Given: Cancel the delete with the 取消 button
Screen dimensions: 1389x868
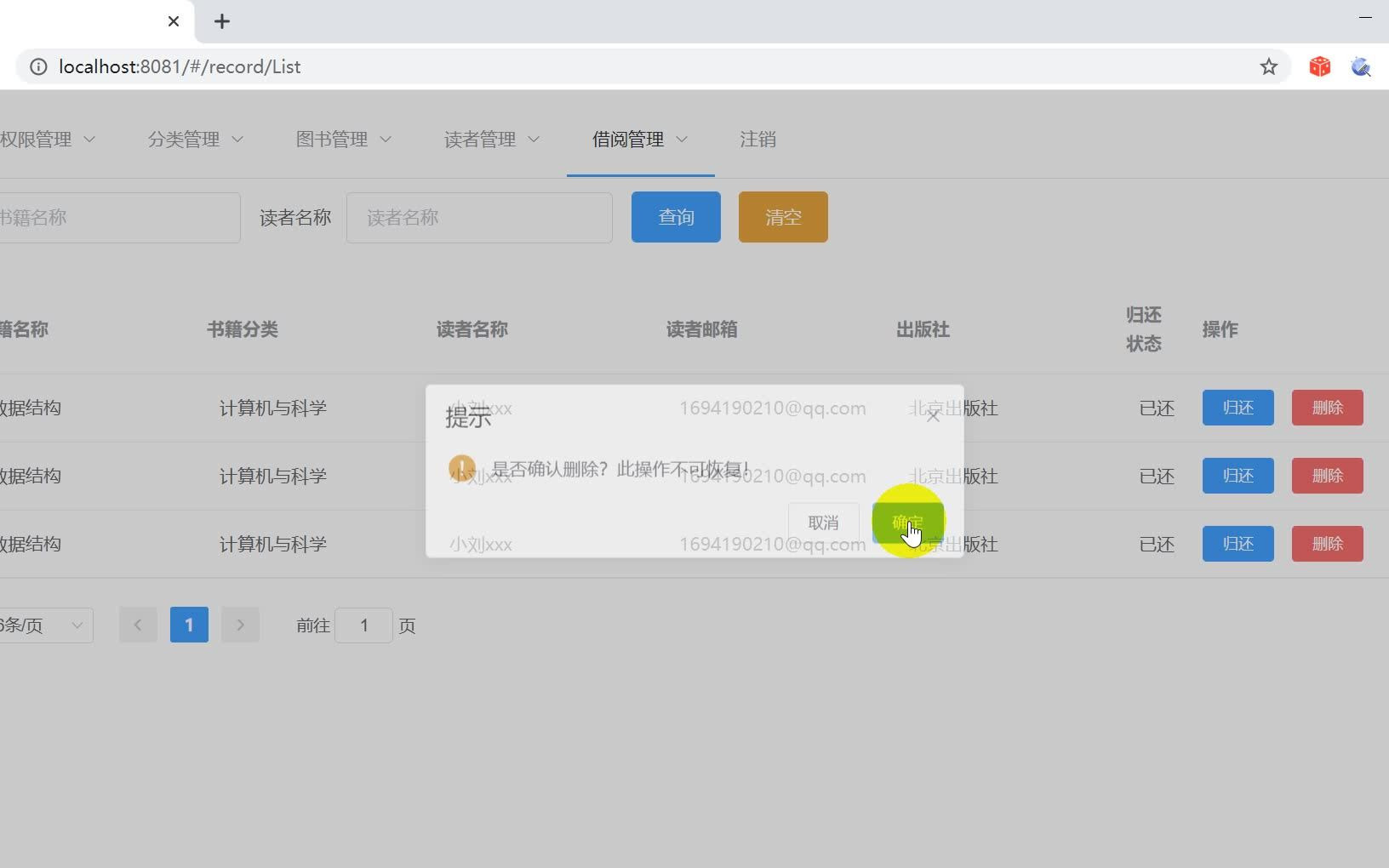Looking at the screenshot, I should (x=822, y=522).
